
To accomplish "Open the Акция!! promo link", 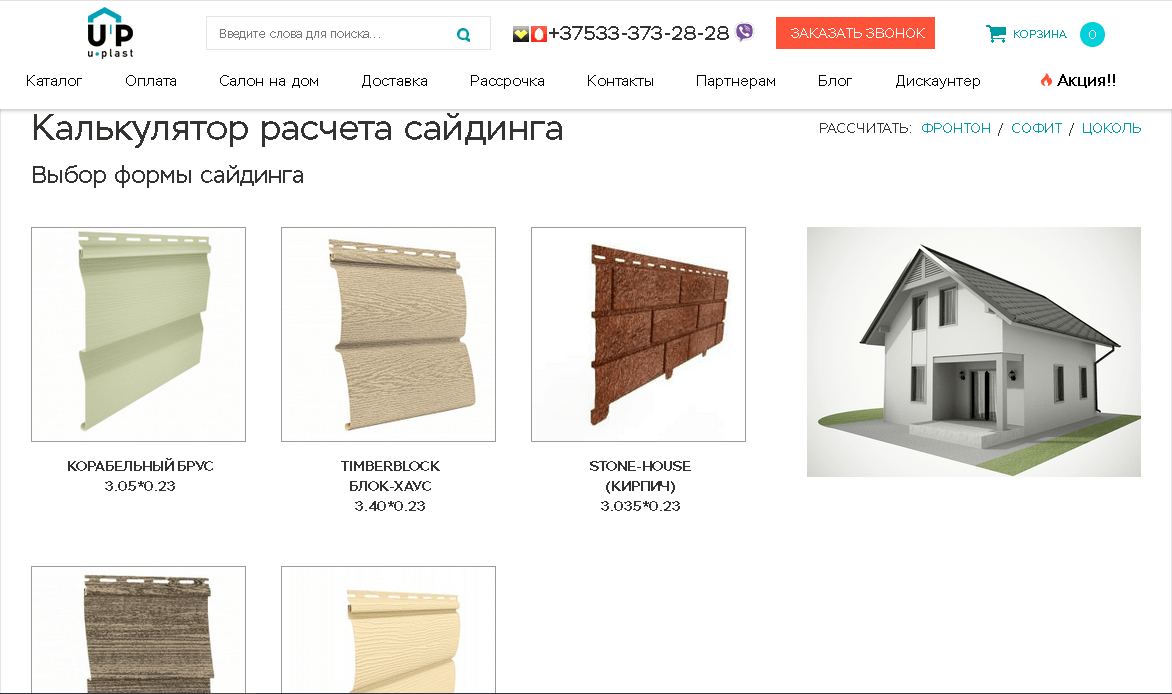I will (x=1079, y=80).
